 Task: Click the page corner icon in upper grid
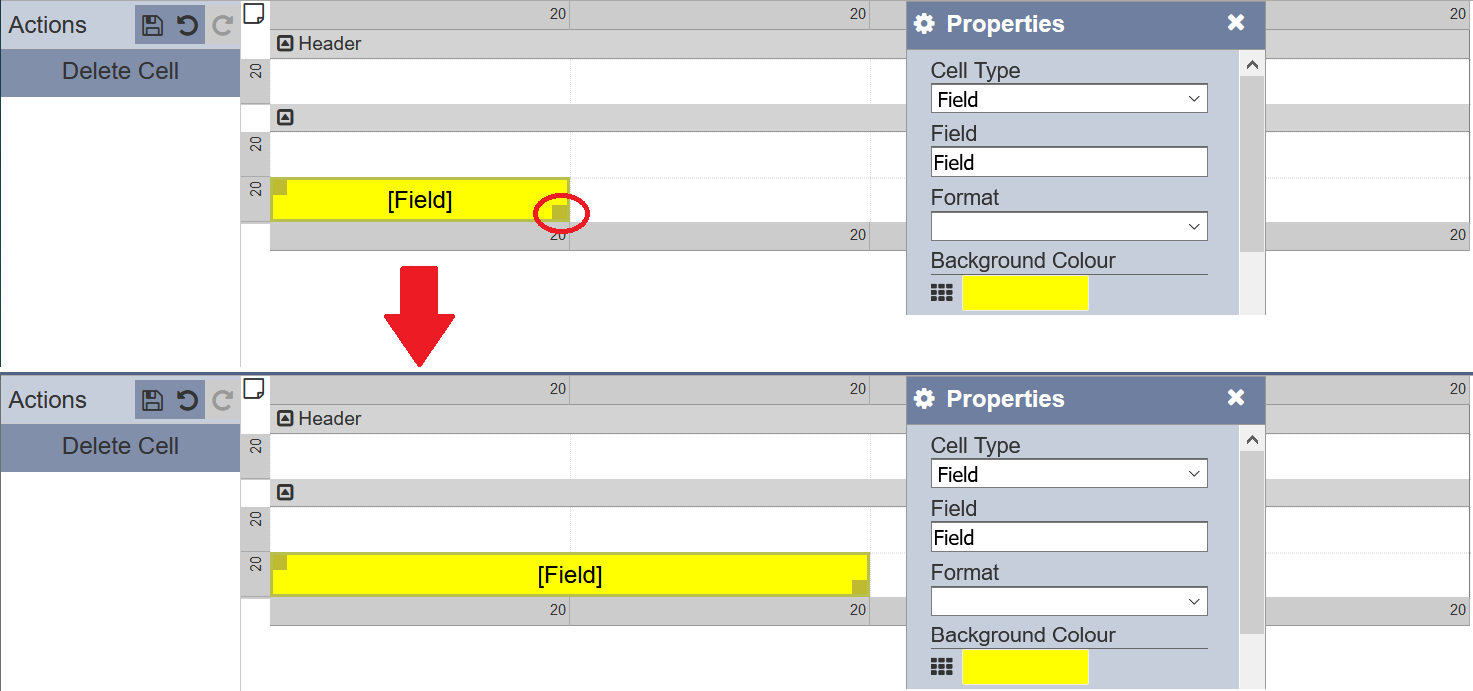pyautogui.click(x=255, y=13)
